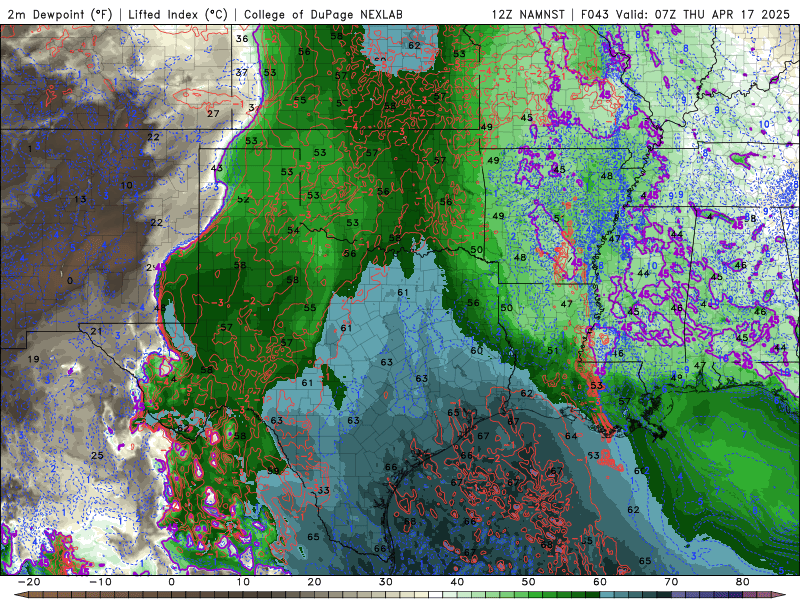
Task: Click the -10 label on the color scale
Action: [100, 582]
